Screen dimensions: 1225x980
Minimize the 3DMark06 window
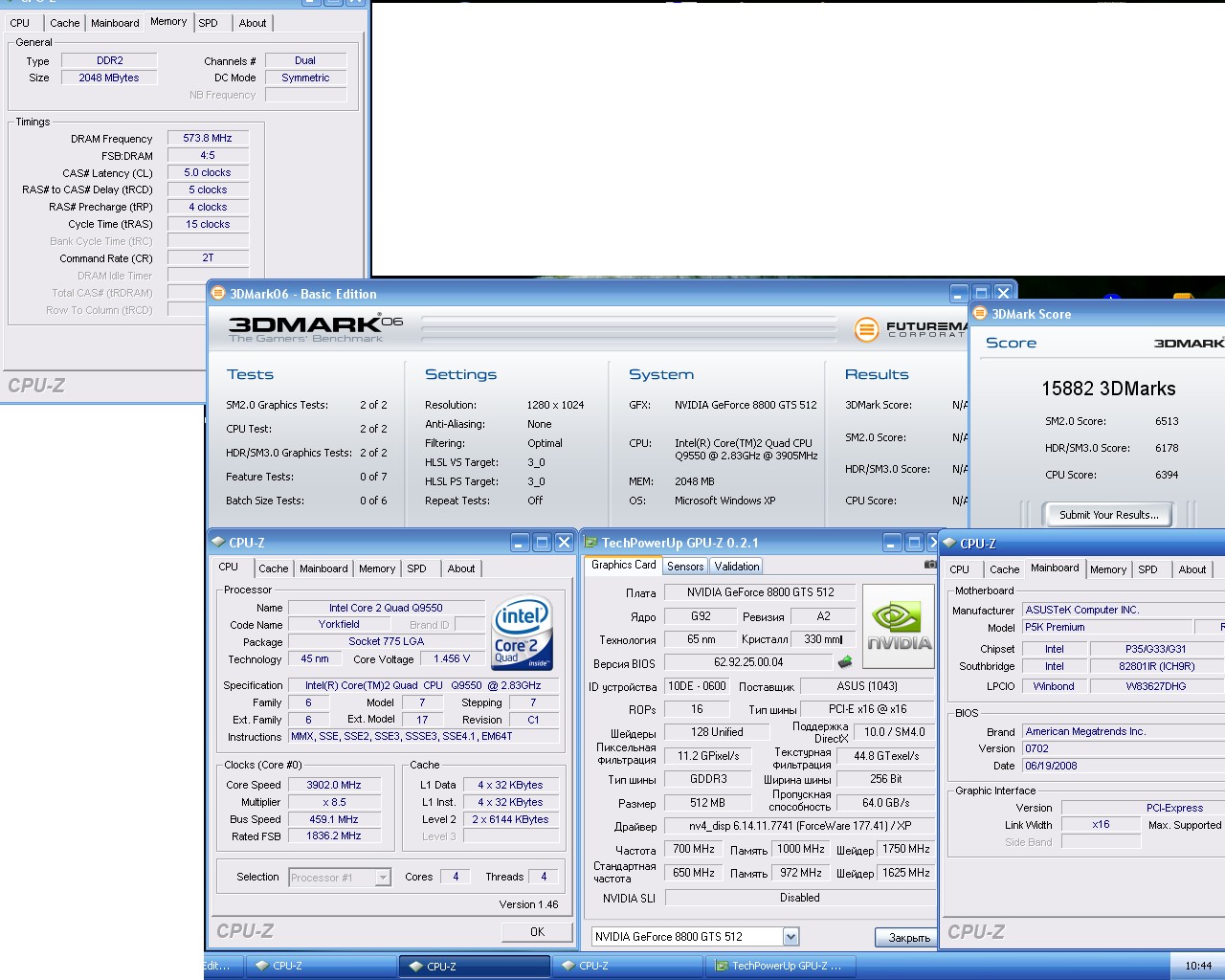point(960,293)
